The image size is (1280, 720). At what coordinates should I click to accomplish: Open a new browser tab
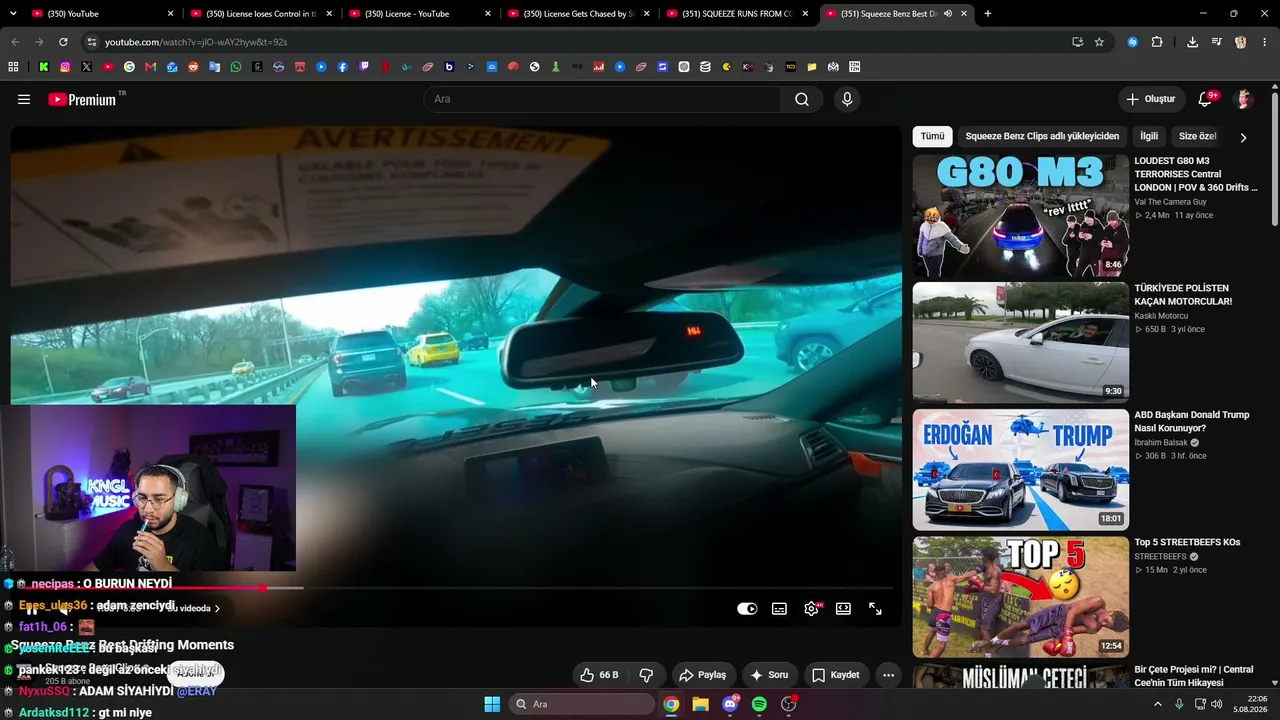988,14
